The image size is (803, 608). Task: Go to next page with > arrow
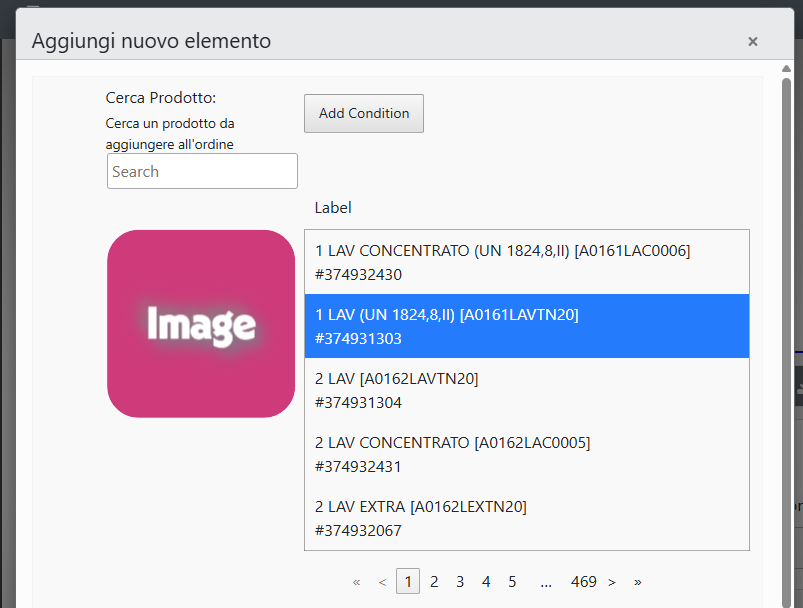(611, 582)
